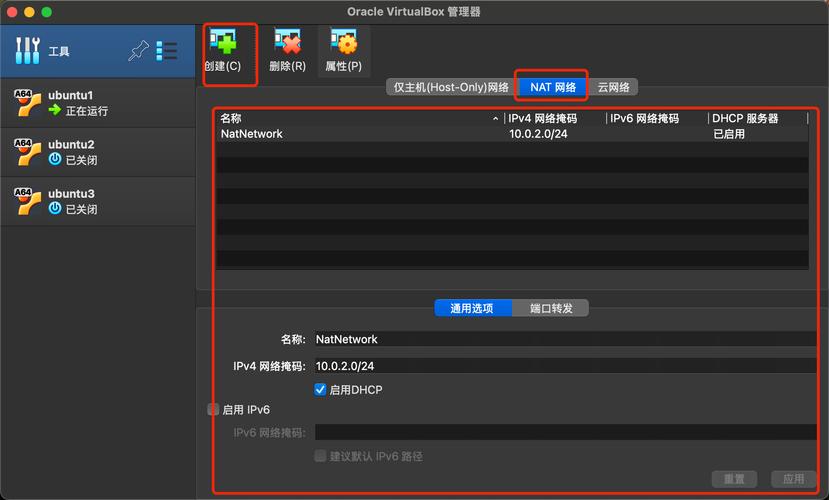Click ubuntu3 powered-off status icon
The height and width of the screenshot is (500, 829).
[x=54, y=208]
